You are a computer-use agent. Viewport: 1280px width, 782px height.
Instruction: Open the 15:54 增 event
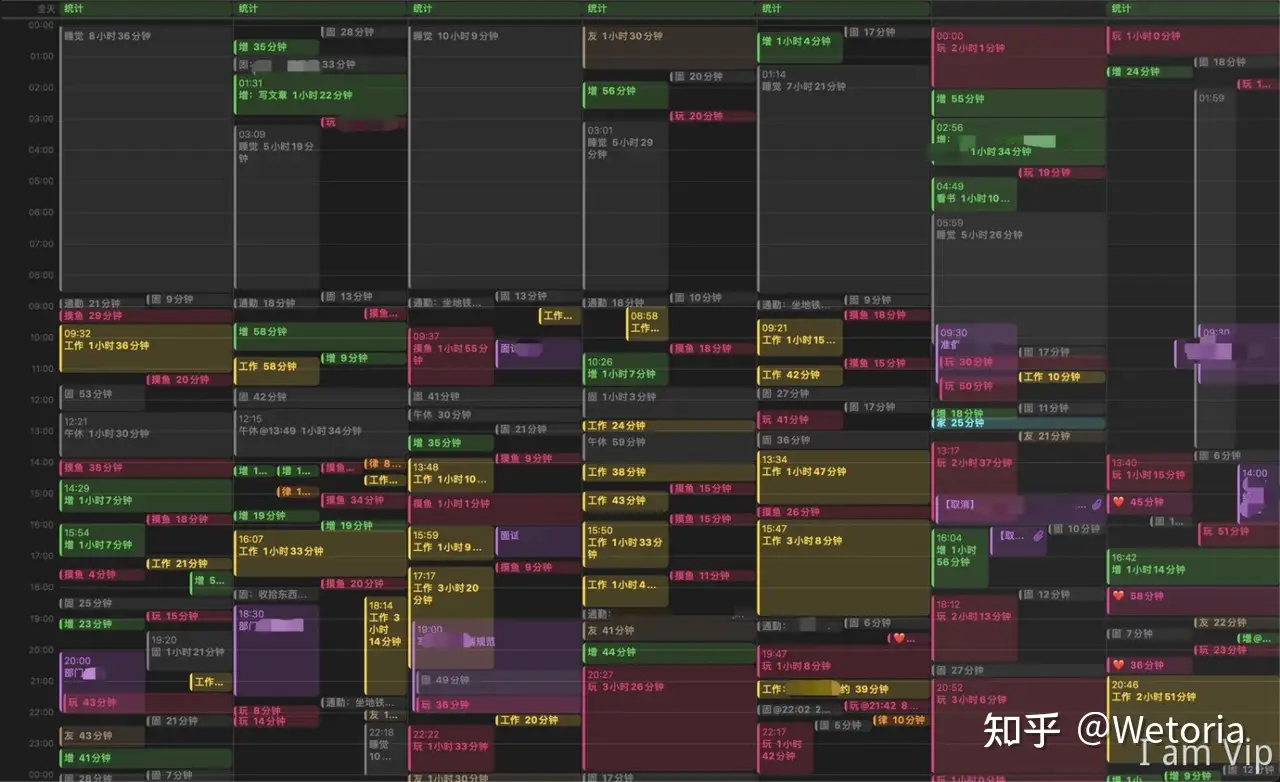tap(102, 540)
